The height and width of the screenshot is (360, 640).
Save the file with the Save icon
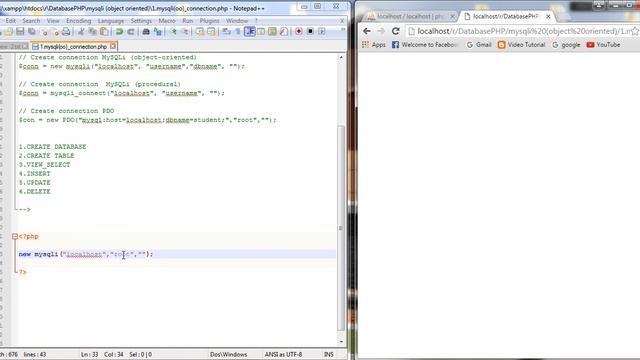pyautogui.click(x=20, y=31)
